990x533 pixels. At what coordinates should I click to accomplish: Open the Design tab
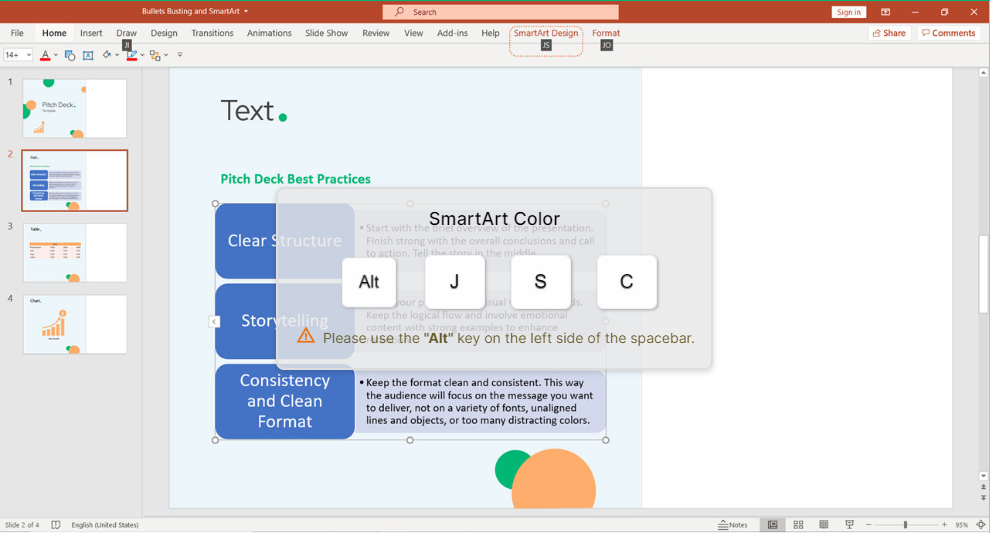pos(164,33)
